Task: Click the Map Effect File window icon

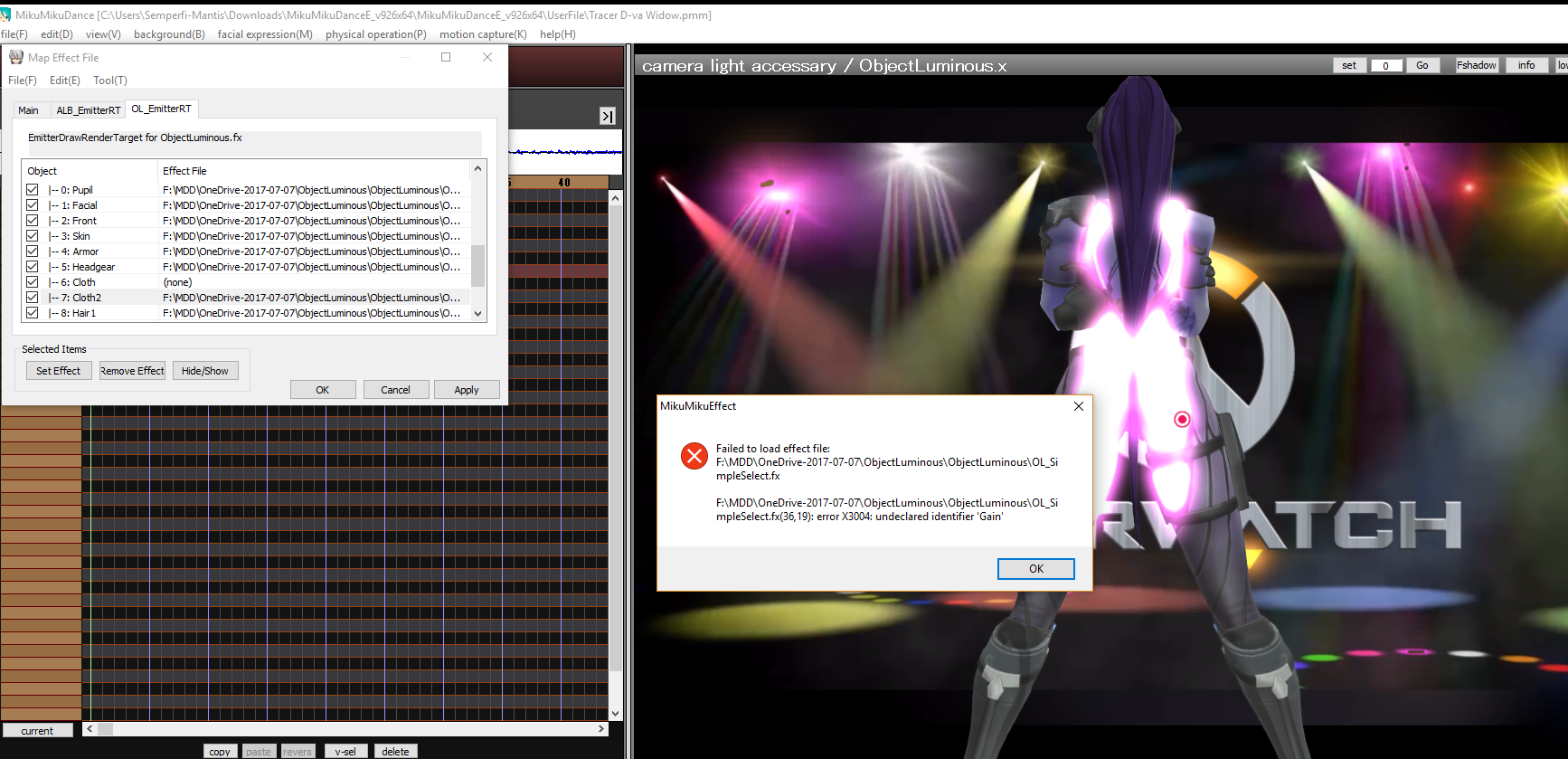Action: click(16, 57)
